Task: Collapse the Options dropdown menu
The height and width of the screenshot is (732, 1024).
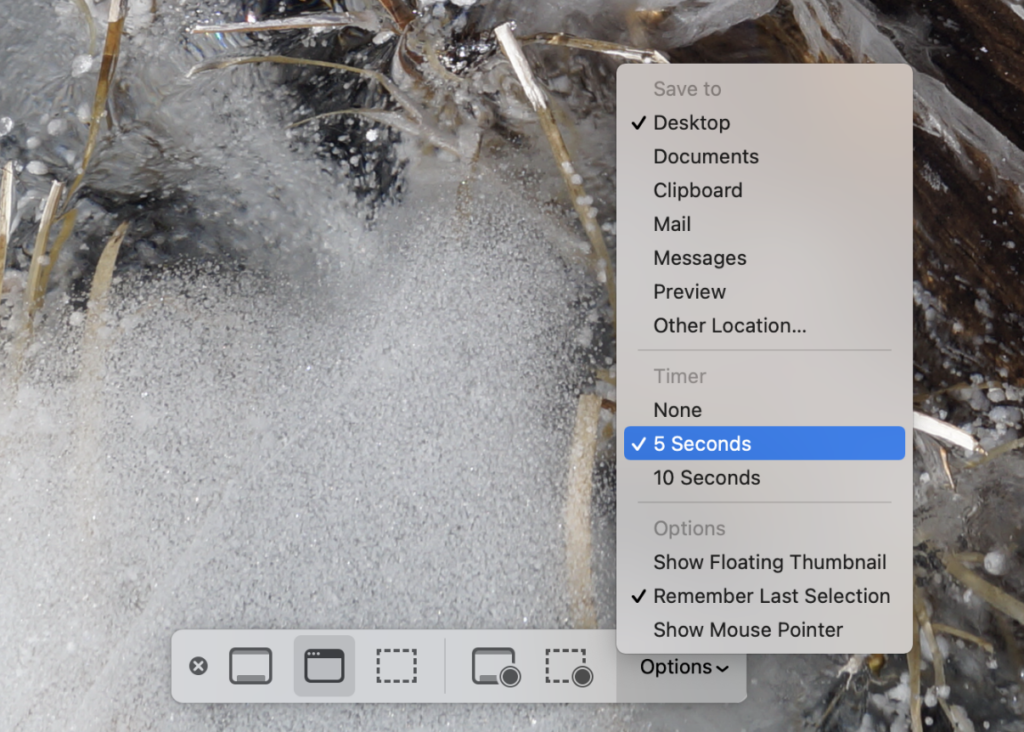Action: coord(683,667)
